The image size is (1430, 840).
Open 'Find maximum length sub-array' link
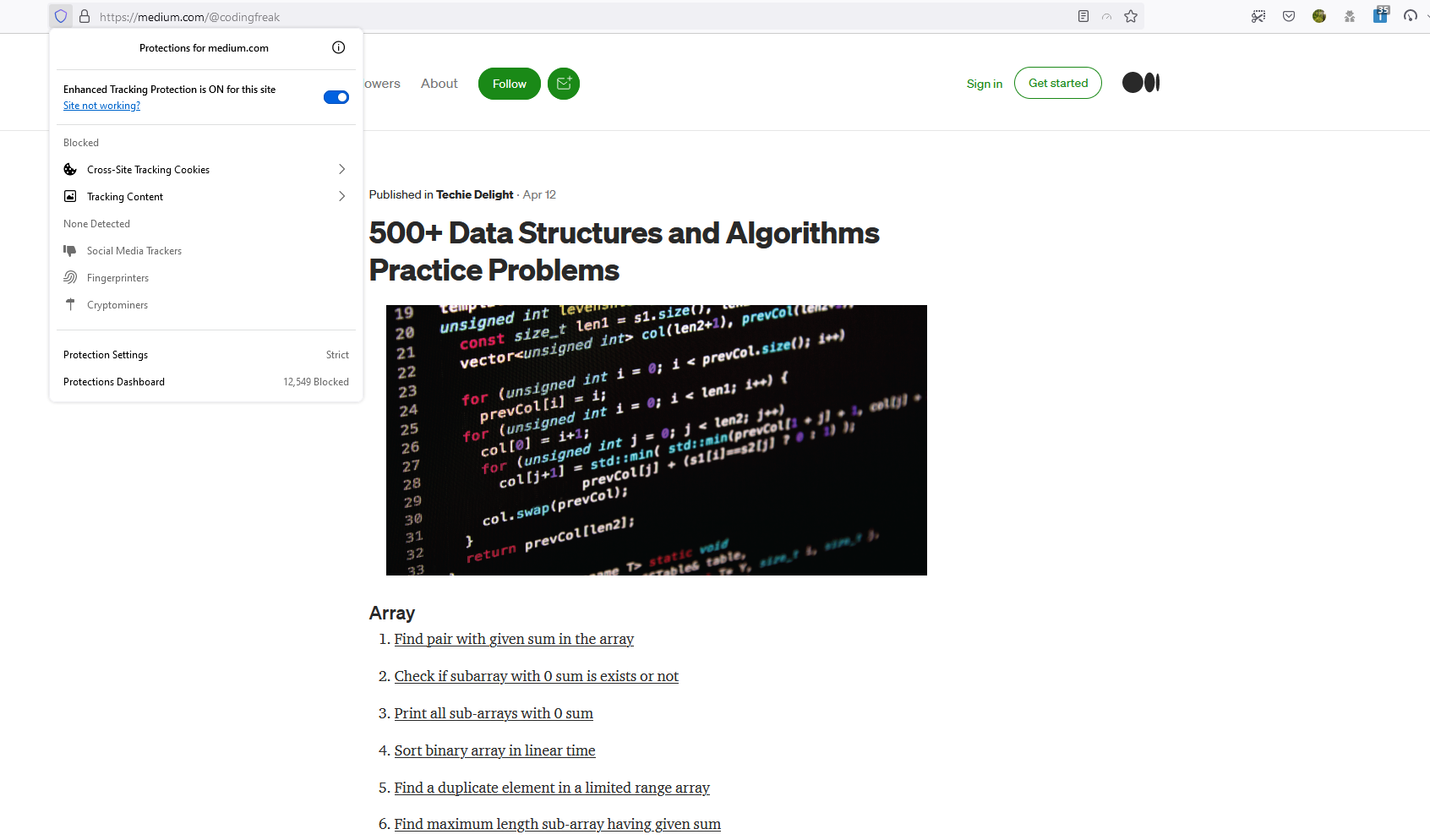(558, 824)
